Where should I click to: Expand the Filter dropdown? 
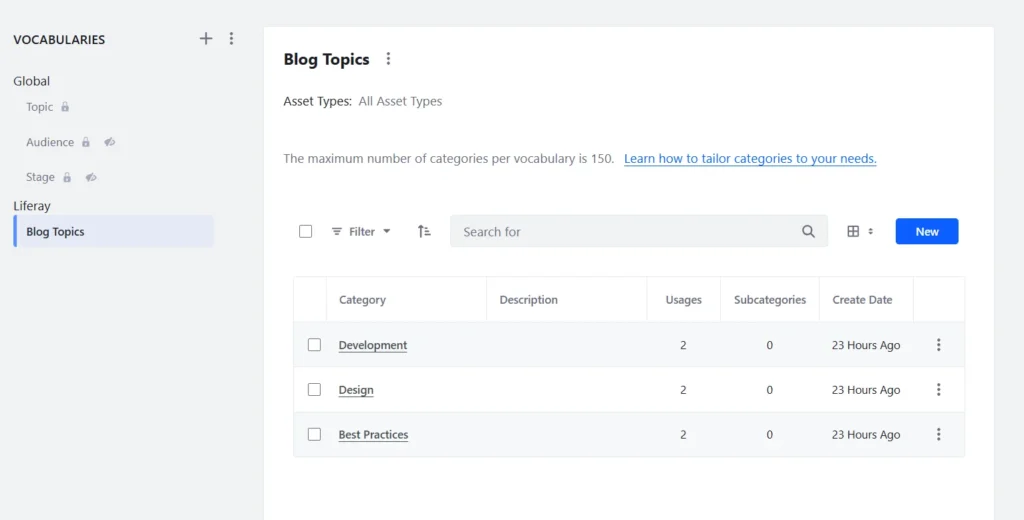pos(361,231)
